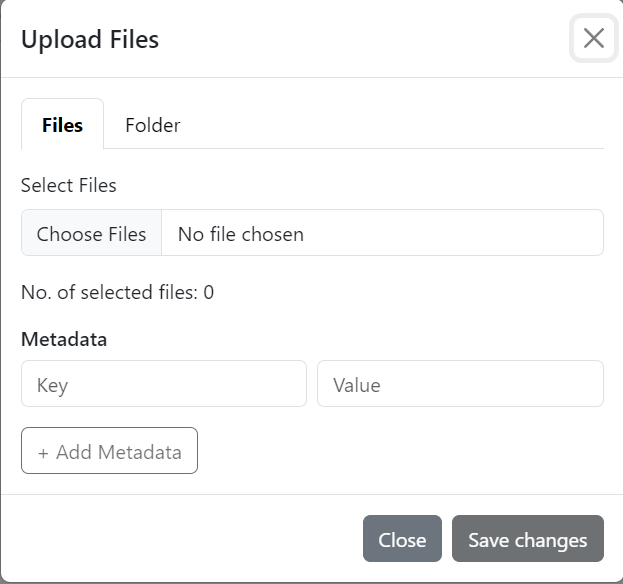Click the selected files count '0'
Viewport: 623px width, 584px height.
[209, 292]
